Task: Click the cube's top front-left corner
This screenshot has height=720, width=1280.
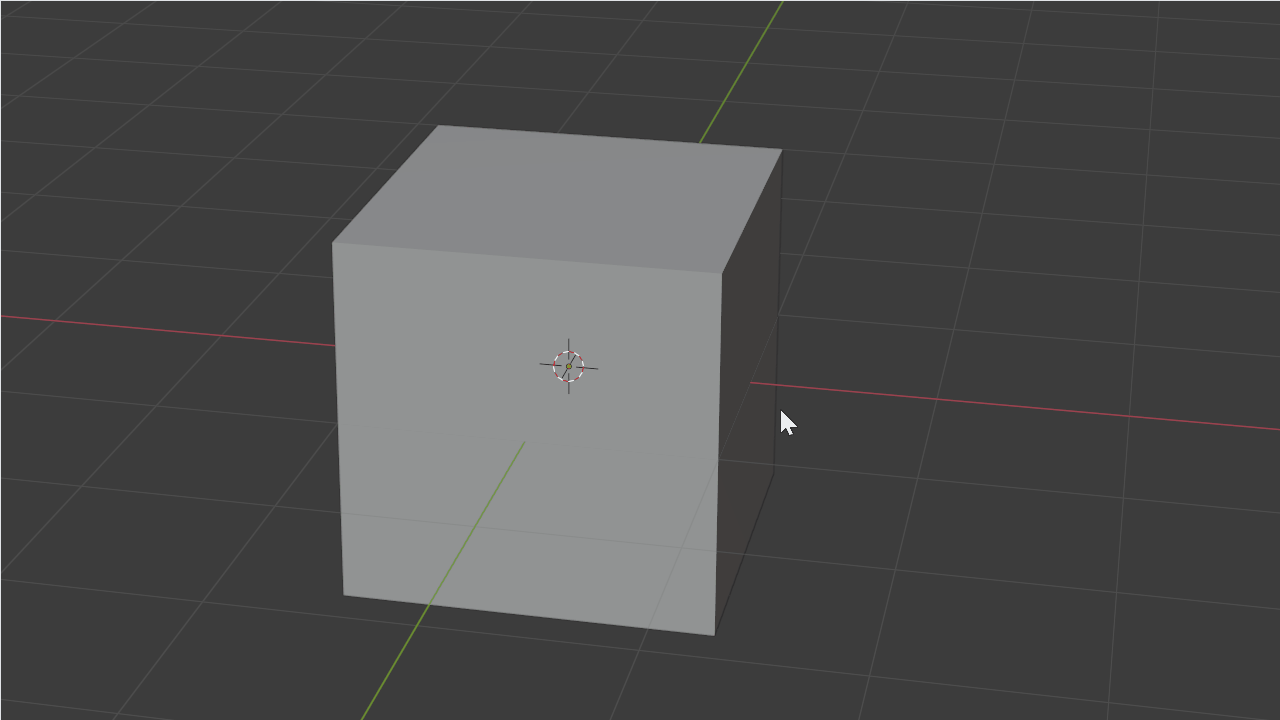Action: [x=333, y=243]
